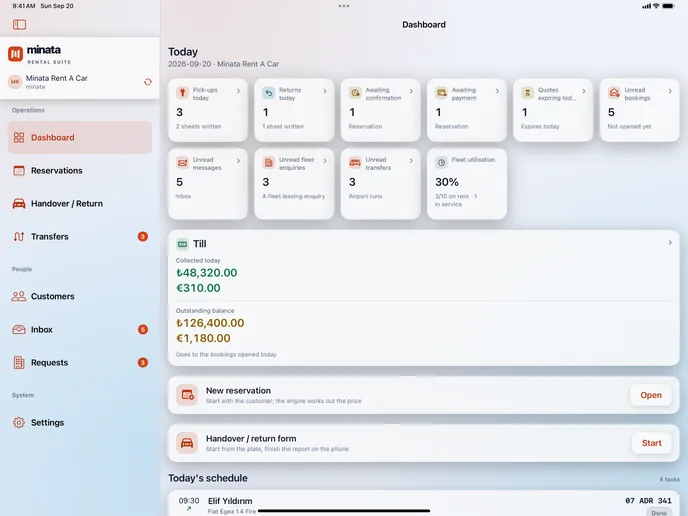Click the Handover / return form car icon
The width and height of the screenshot is (688, 516).
point(187,443)
